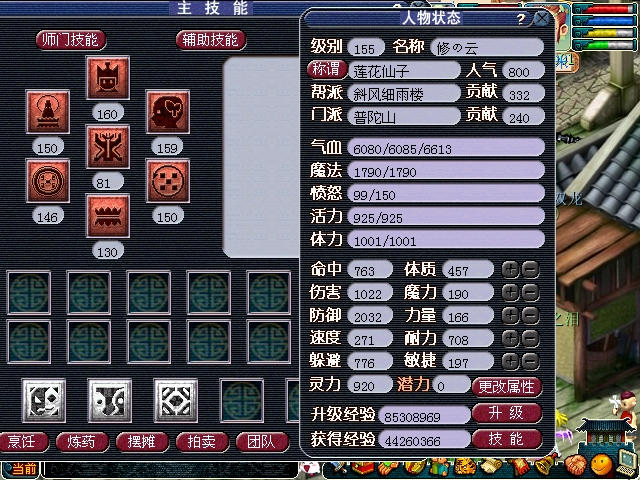Image resolution: width=640 pixels, height=480 pixels.
Task: Select the head-profile skill icon above 159
Action: coord(168,112)
